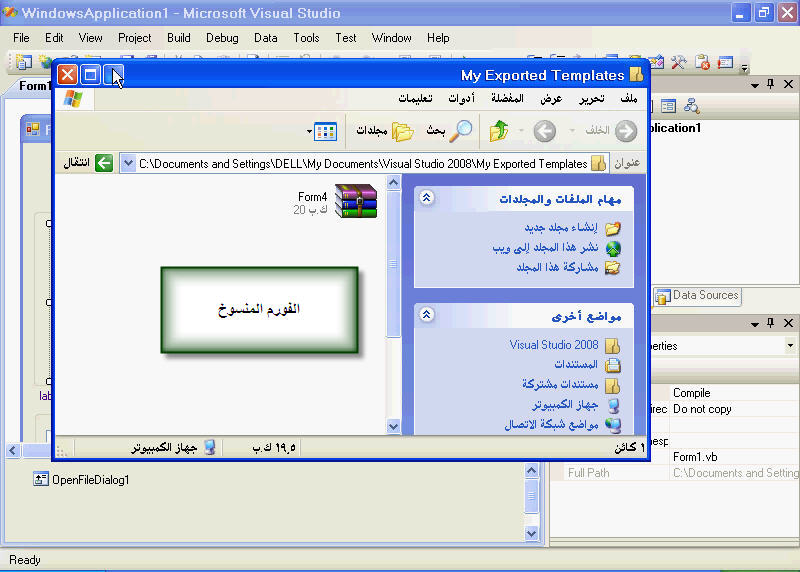
Task: Click the Visual Studio 2008 folder link
Action: [x=554, y=345]
